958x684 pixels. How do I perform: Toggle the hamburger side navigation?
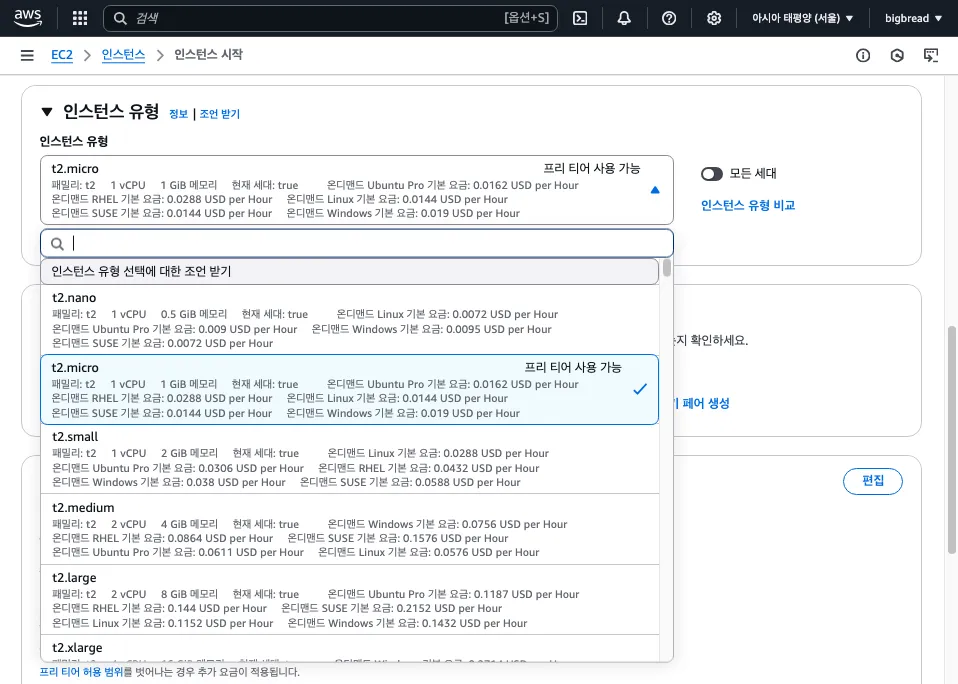coord(27,56)
